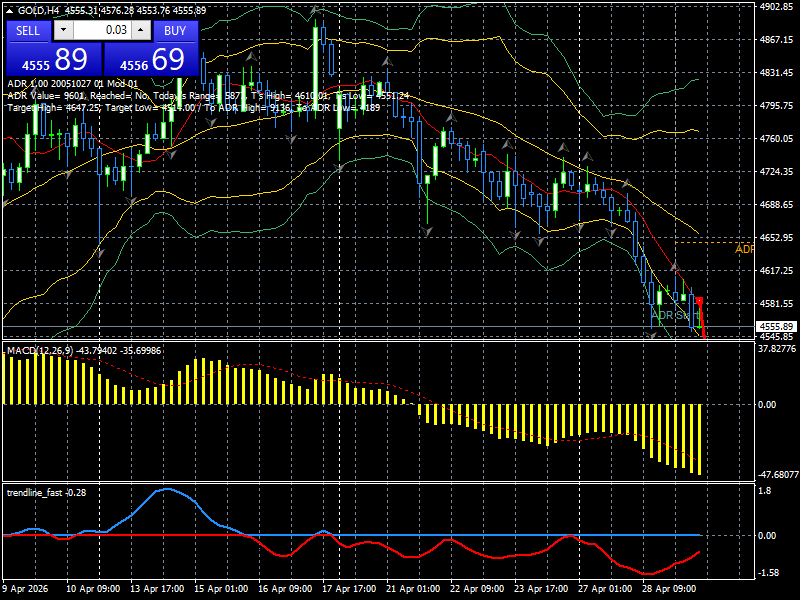Click the 4581.55 price axis label
The width and height of the screenshot is (800, 600).
[x=776, y=304]
